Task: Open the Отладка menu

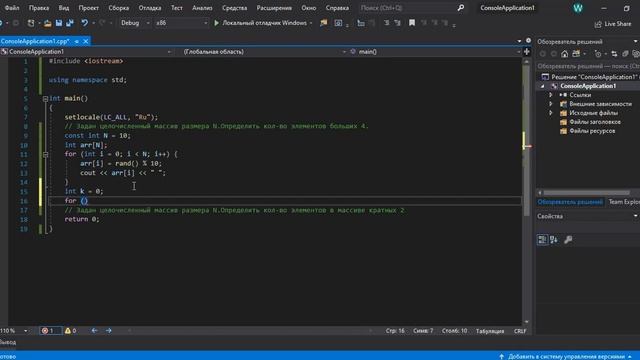Action: point(150,8)
